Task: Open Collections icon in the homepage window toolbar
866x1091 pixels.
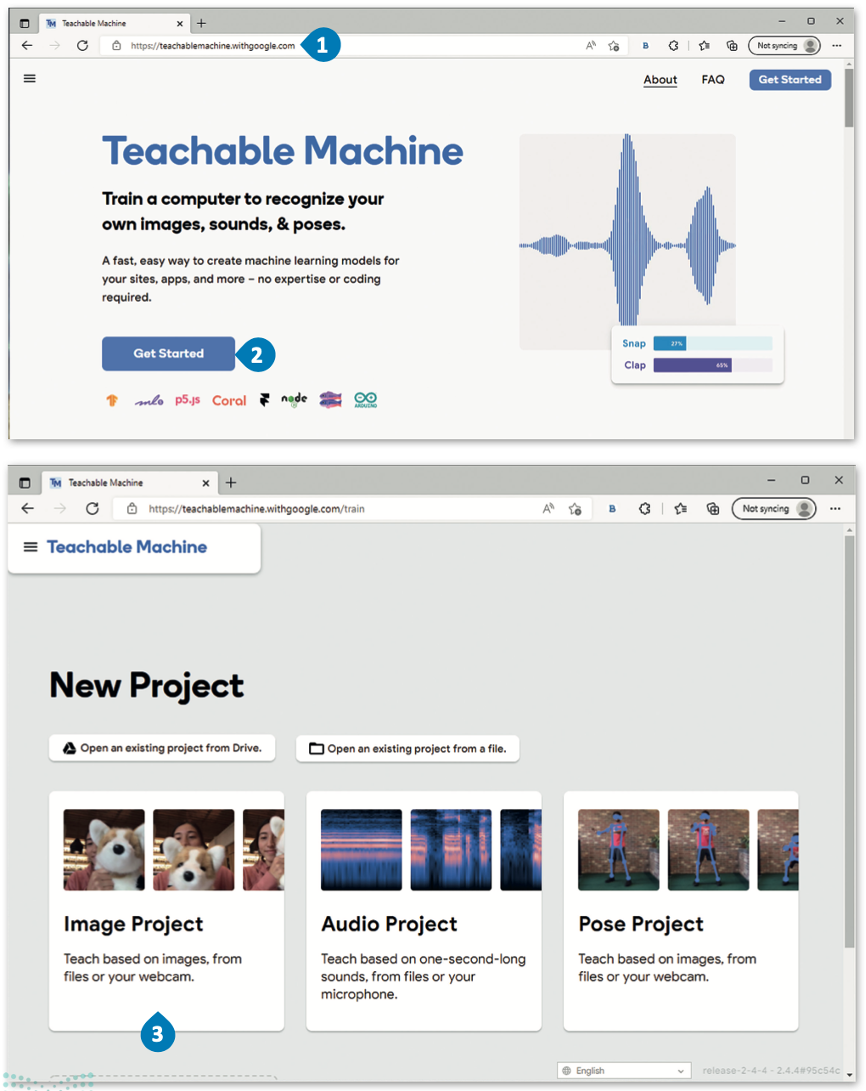Action: pos(732,46)
